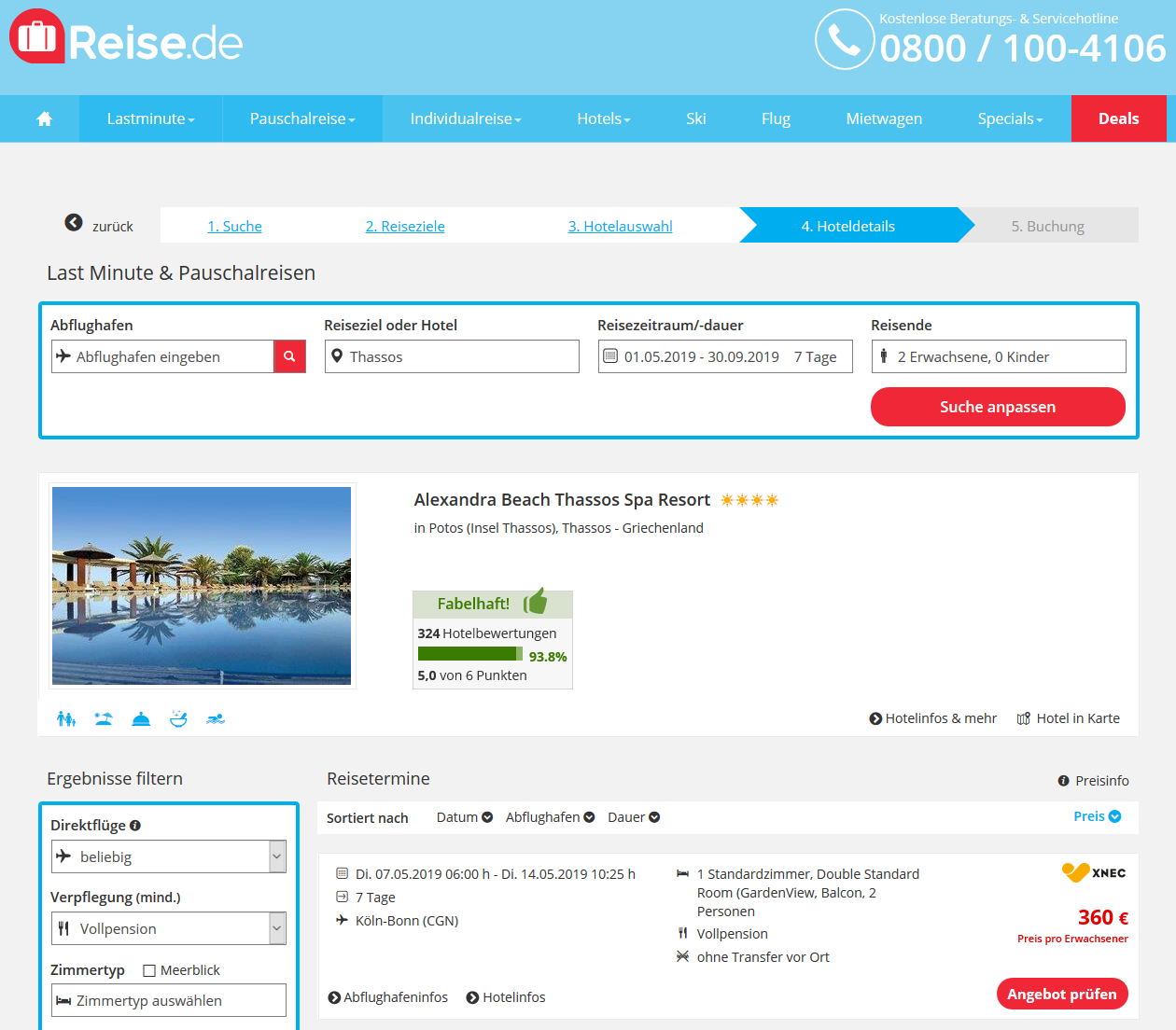Open the Flug navigation item
The width and height of the screenshot is (1176, 1030).
tap(776, 118)
